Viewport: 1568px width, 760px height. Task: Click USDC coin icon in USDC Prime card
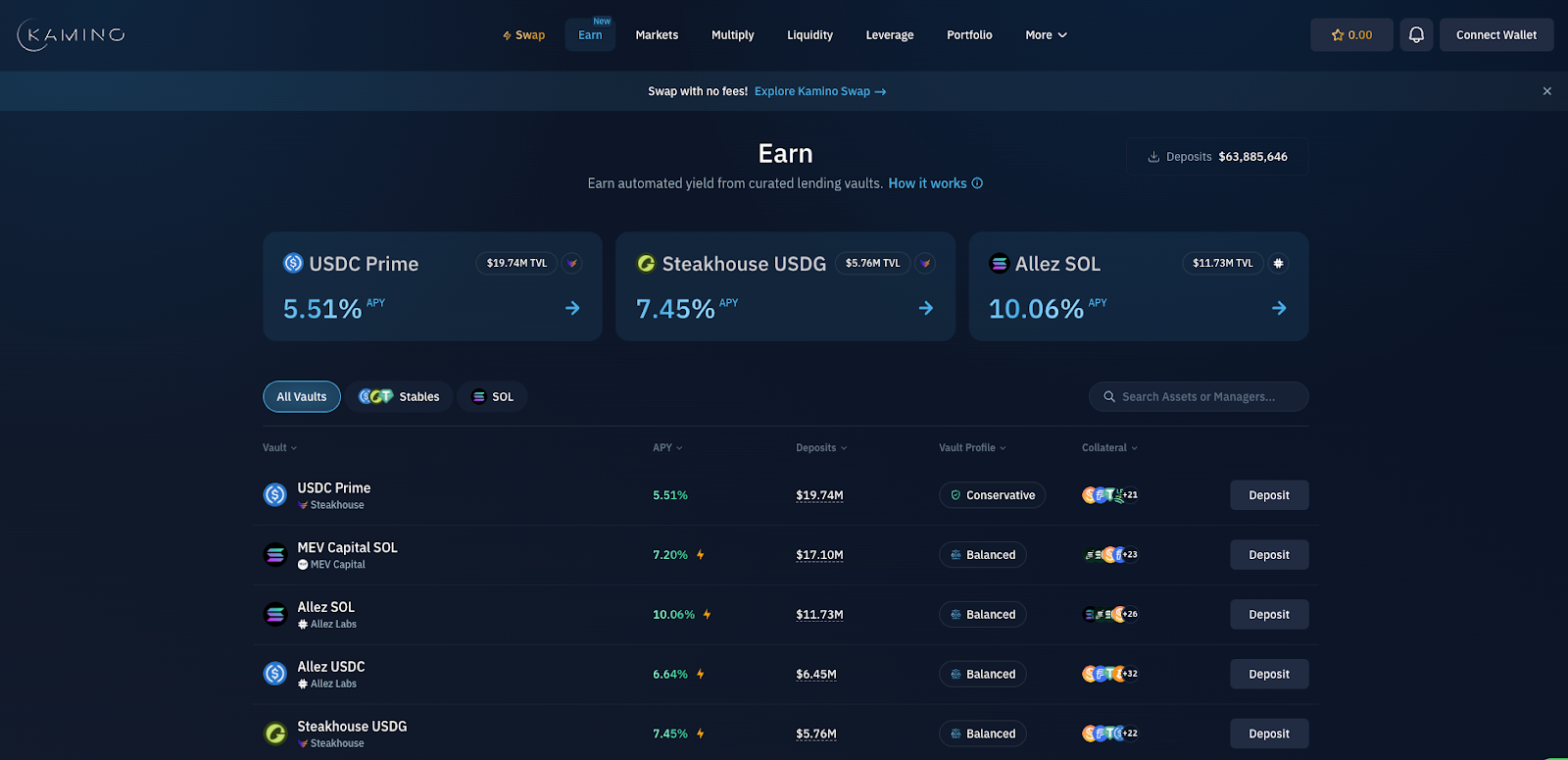tap(293, 263)
